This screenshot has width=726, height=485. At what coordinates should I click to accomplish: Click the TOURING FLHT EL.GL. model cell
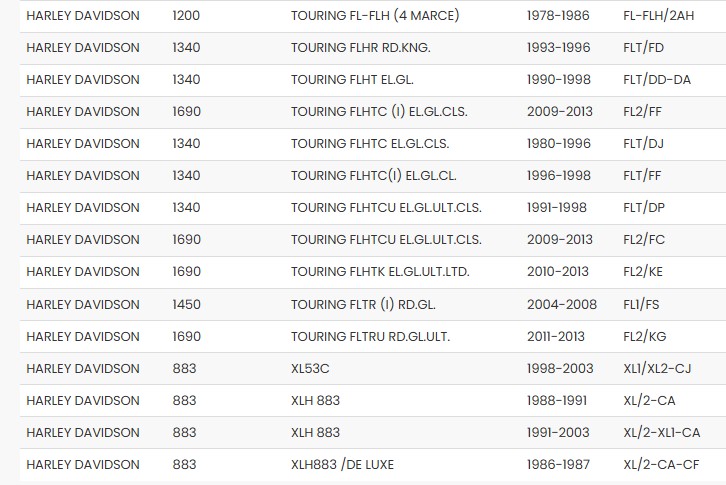click(x=351, y=80)
